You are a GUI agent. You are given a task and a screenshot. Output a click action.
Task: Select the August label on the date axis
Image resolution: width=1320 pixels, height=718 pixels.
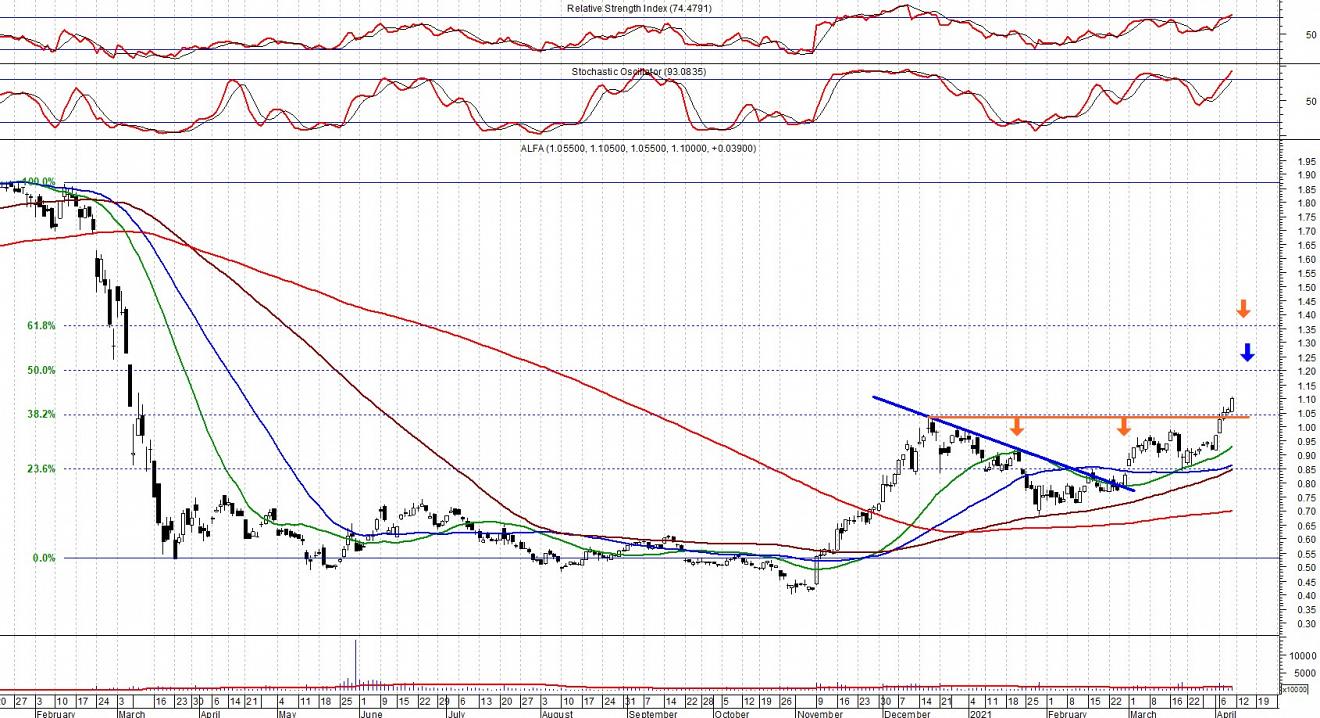[556, 713]
